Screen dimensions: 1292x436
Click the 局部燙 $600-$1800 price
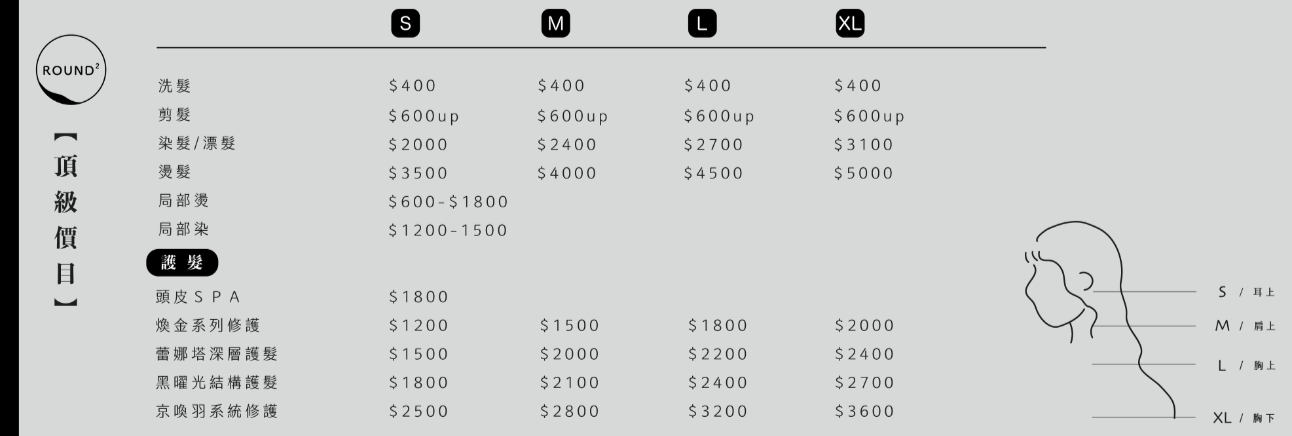(x=448, y=202)
